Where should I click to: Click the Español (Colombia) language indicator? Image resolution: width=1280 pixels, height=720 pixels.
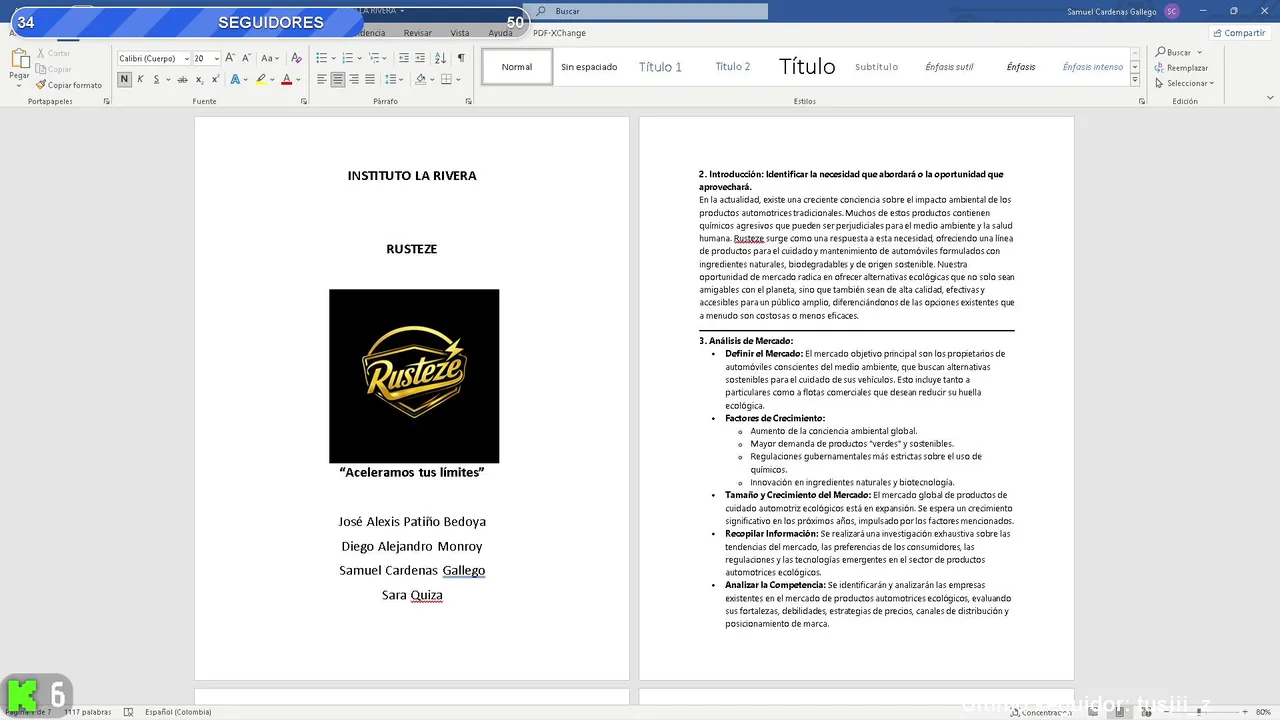pyautogui.click(x=178, y=712)
